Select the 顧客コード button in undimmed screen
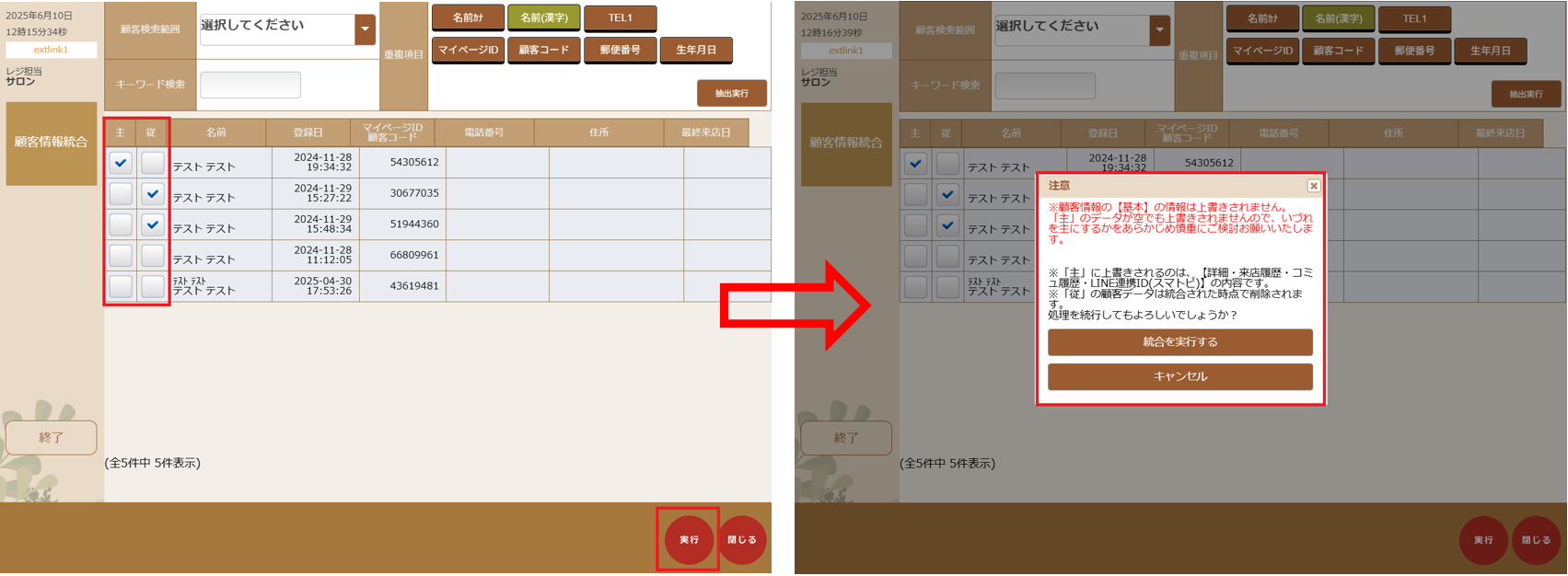The height and width of the screenshot is (576, 1568). [x=543, y=50]
